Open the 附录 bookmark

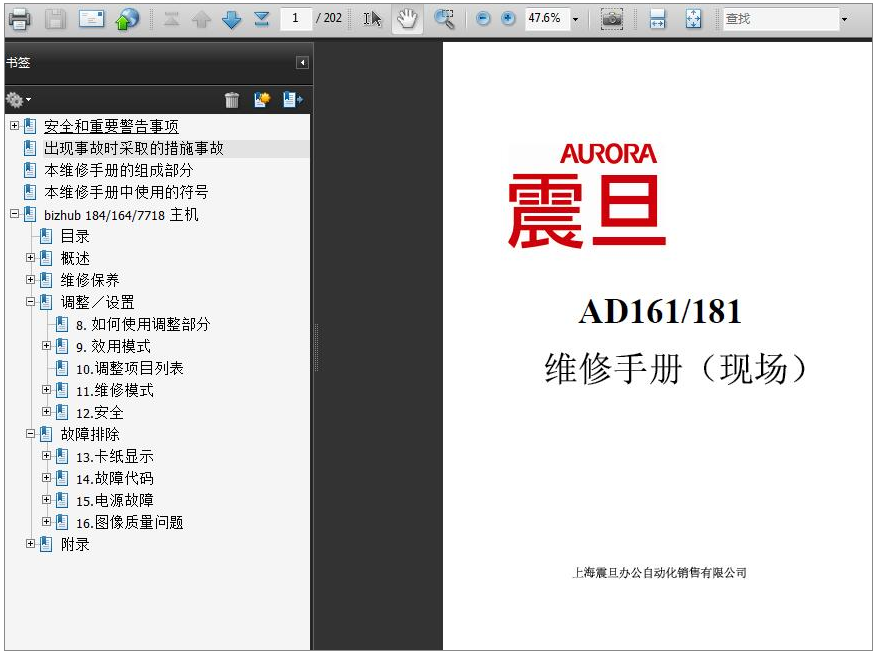(75, 544)
